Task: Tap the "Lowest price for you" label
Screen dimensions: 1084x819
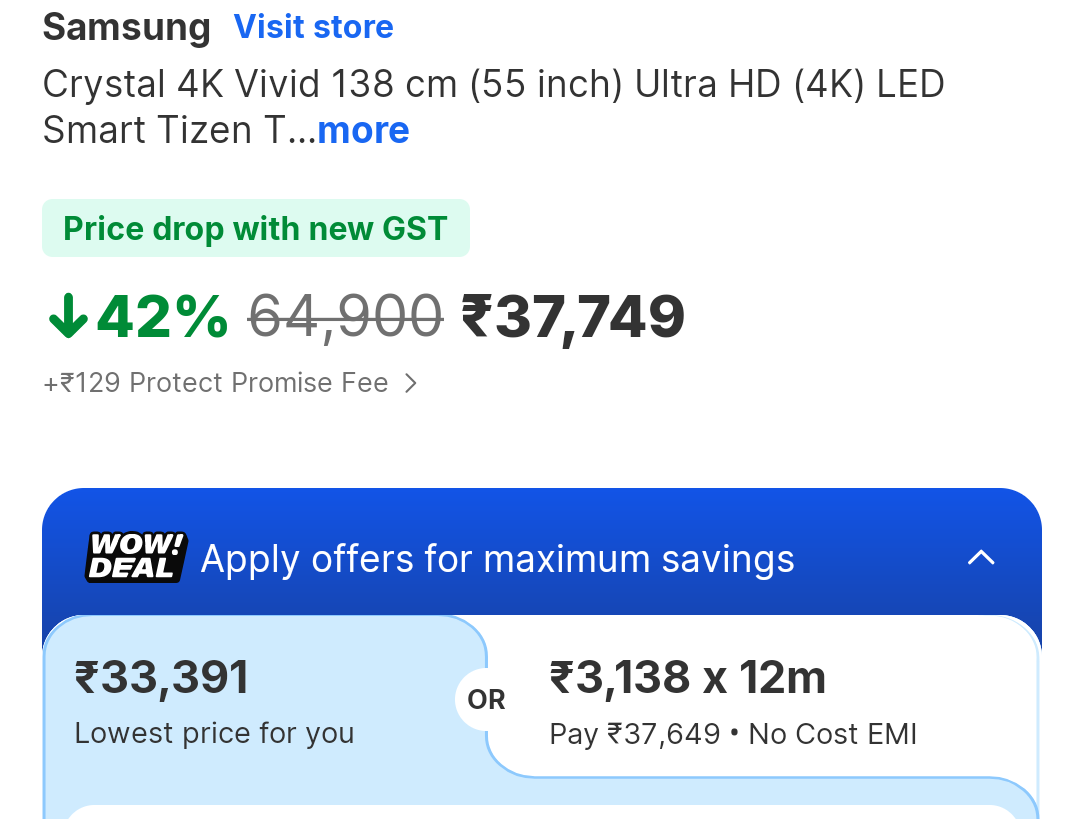Action: [x=214, y=733]
